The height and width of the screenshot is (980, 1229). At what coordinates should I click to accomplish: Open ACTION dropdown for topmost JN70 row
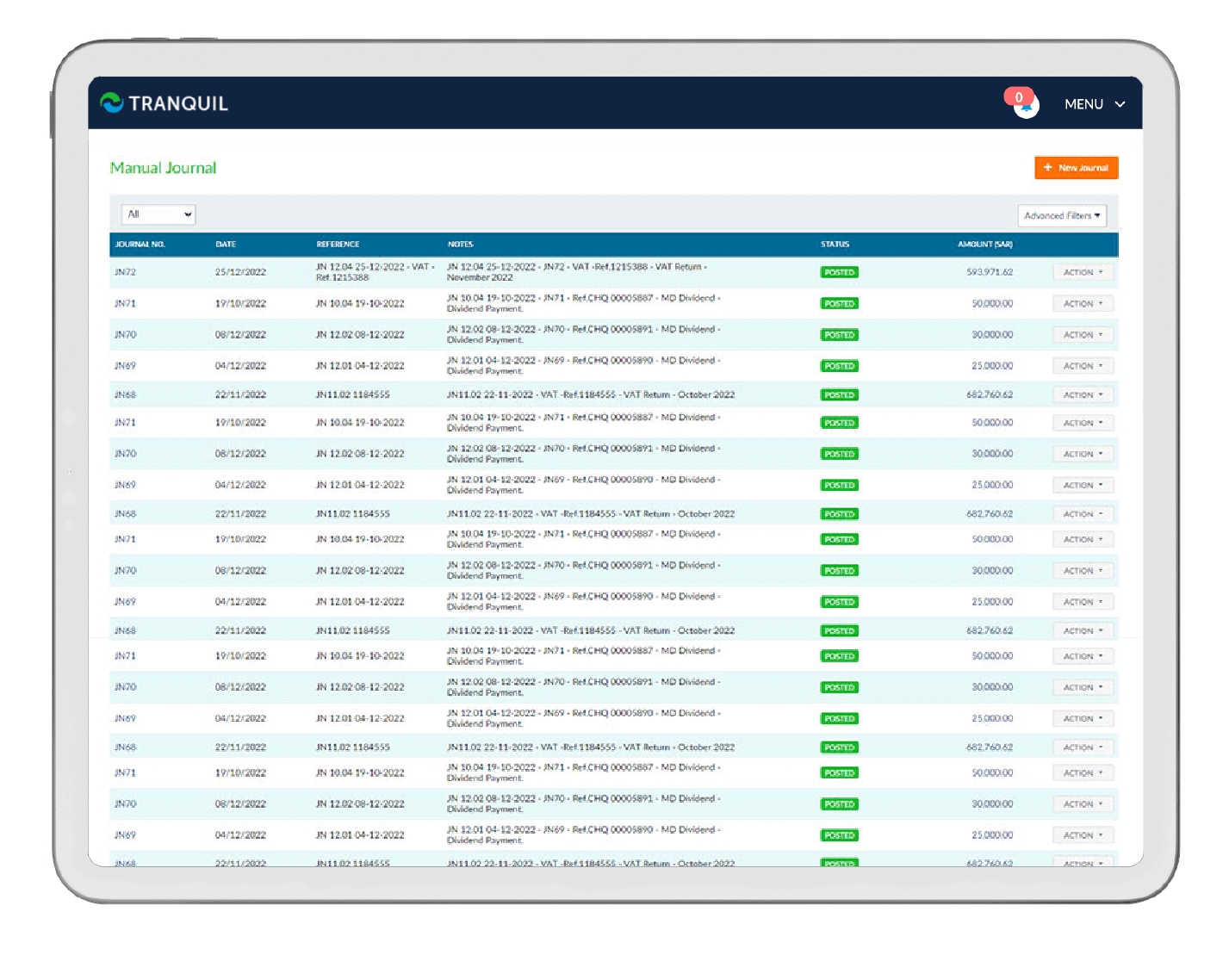click(x=1083, y=334)
